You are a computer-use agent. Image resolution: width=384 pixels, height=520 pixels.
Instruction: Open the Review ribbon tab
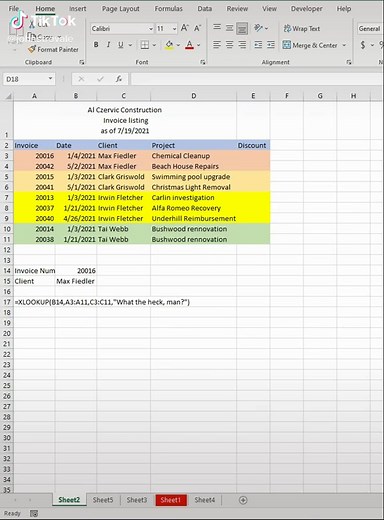pos(237,9)
